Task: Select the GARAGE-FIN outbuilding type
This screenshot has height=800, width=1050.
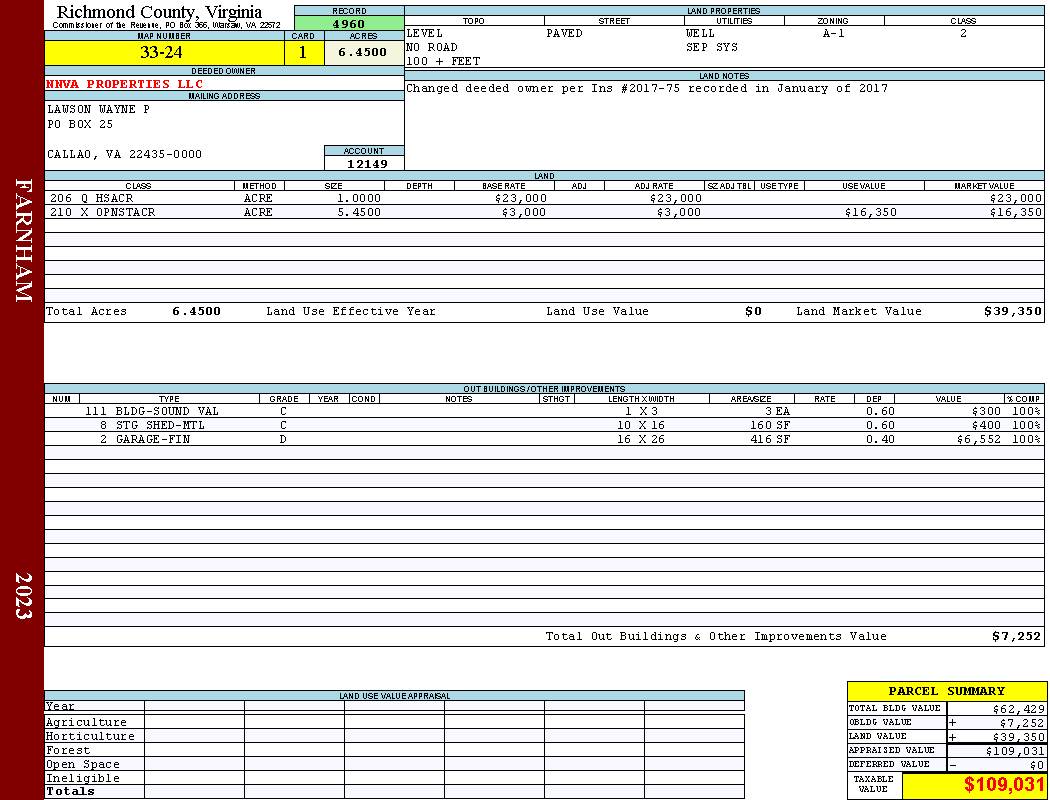Action: tap(153, 439)
